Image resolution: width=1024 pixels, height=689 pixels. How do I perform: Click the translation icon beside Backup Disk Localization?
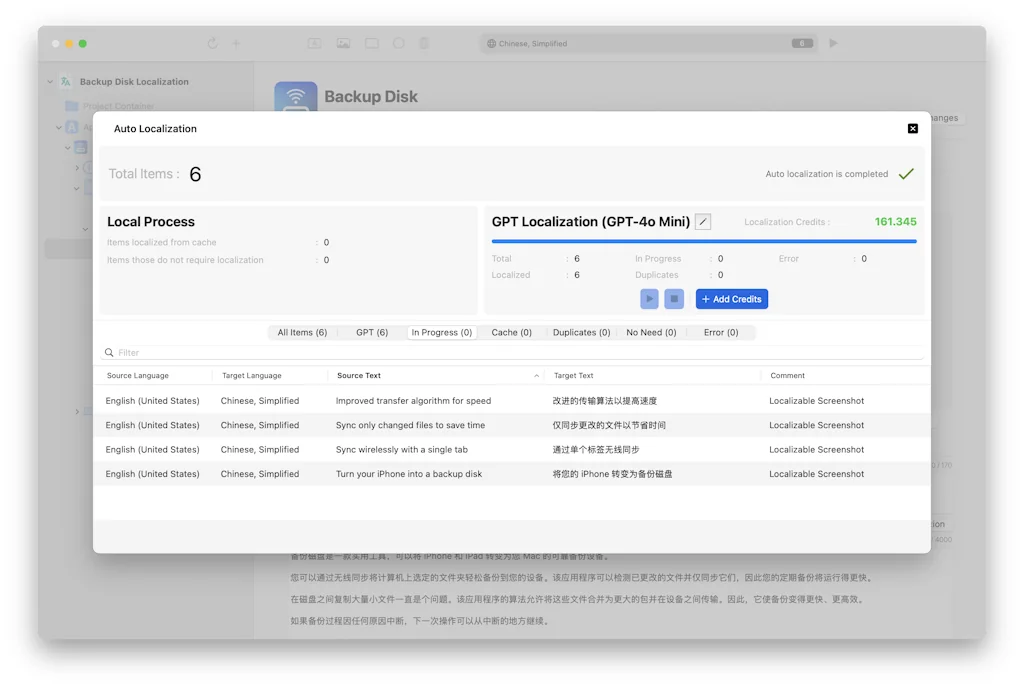coord(64,81)
